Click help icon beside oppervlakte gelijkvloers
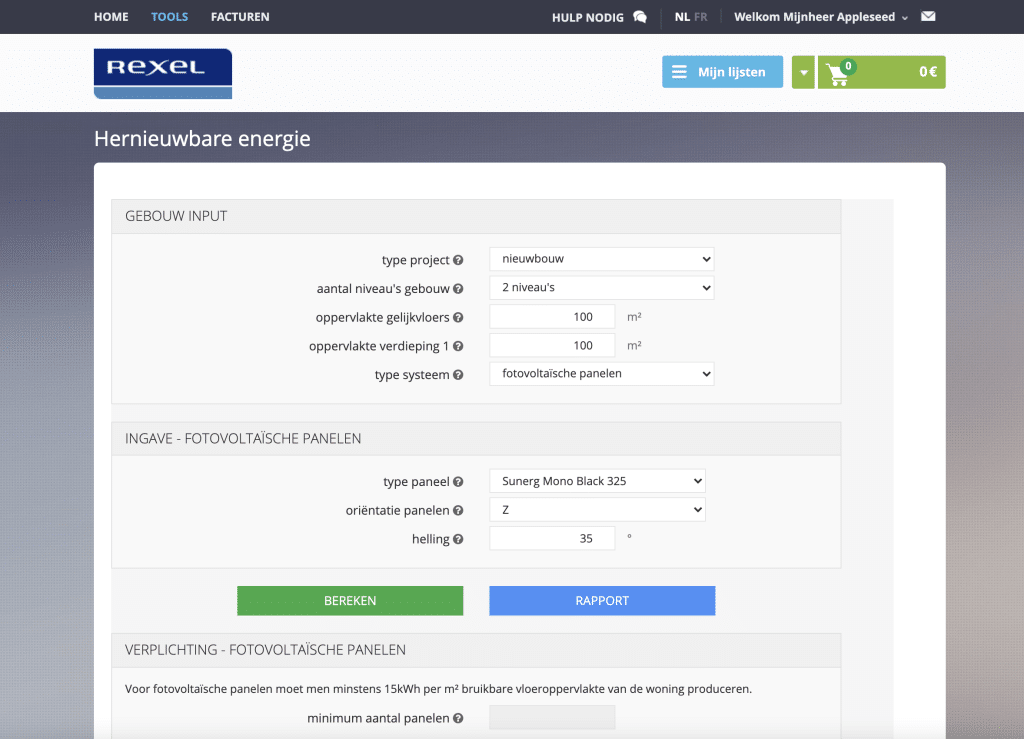 pos(458,318)
